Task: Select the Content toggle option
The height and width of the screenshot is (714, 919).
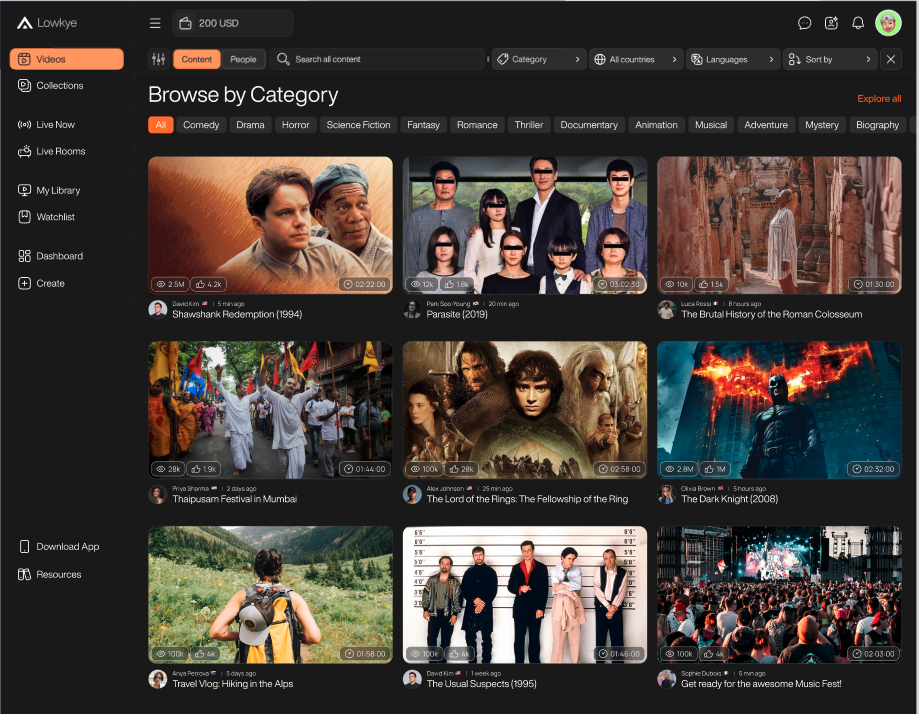Action: coord(197,59)
